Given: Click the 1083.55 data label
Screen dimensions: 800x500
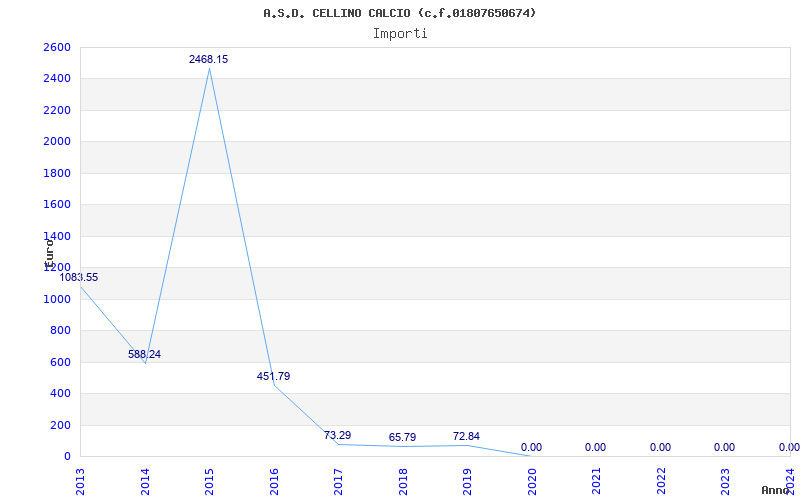Looking at the screenshot, I should pyautogui.click(x=79, y=278).
